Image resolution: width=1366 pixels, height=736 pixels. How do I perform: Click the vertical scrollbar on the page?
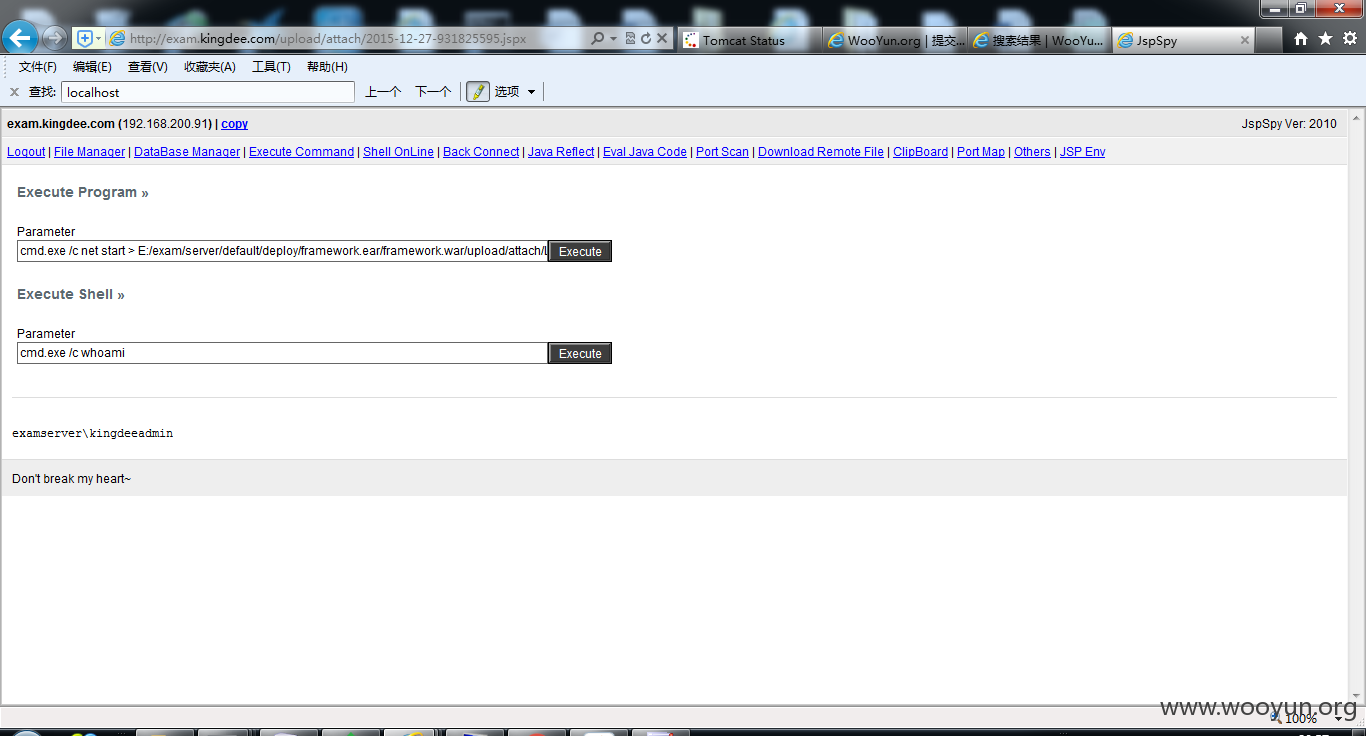1356,405
